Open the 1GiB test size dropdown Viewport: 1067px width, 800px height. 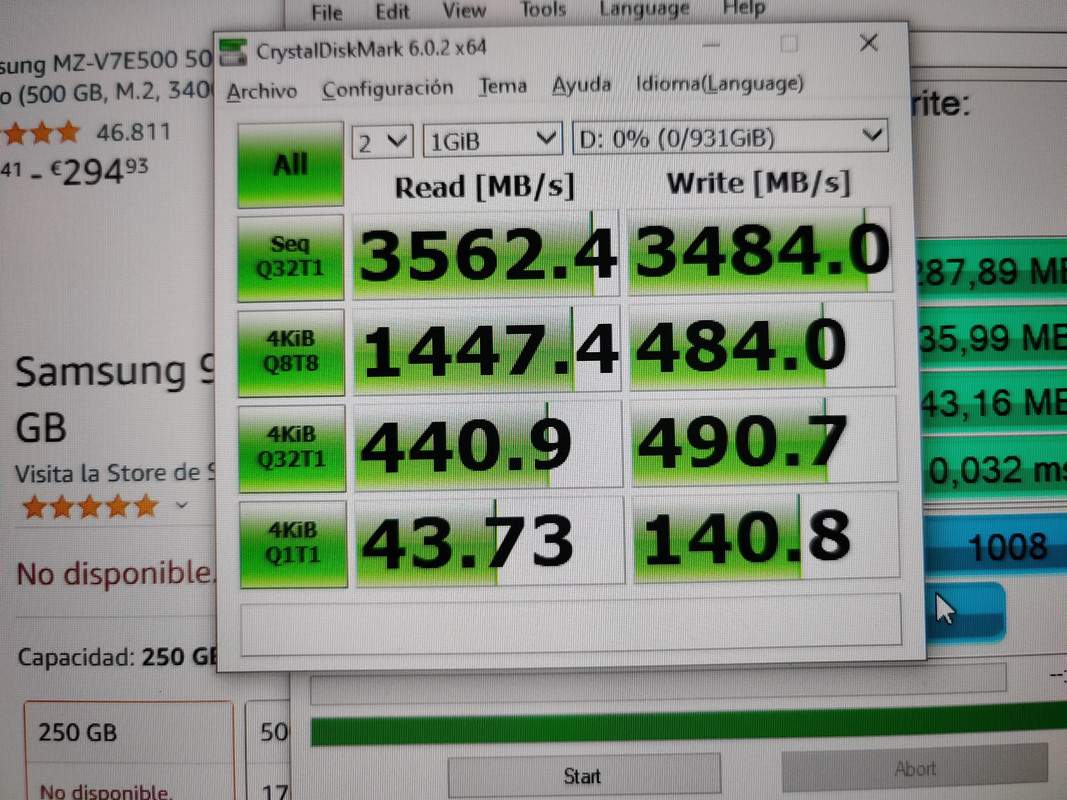tap(492, 140)
